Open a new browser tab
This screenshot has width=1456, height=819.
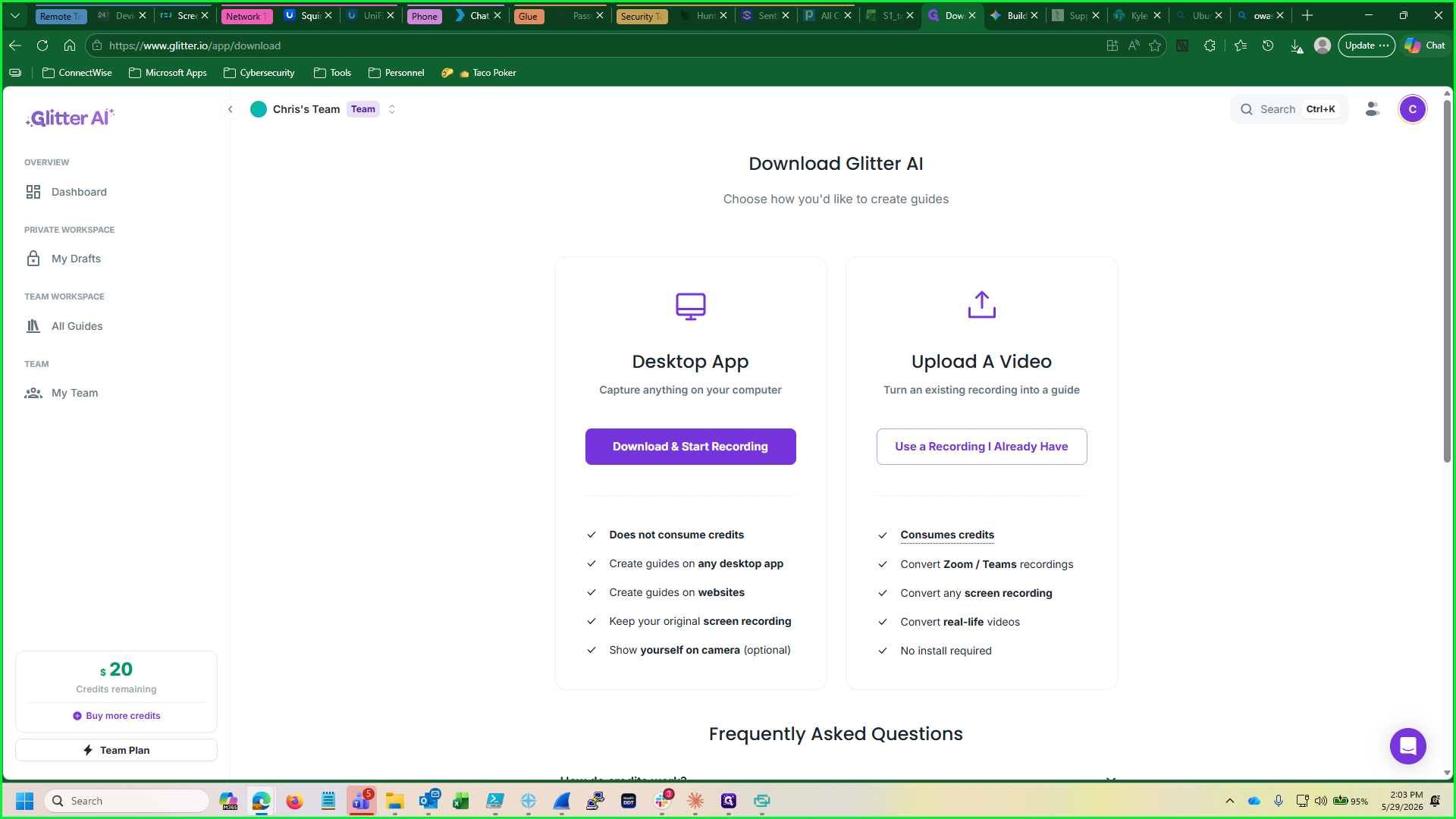(1307, 15)
